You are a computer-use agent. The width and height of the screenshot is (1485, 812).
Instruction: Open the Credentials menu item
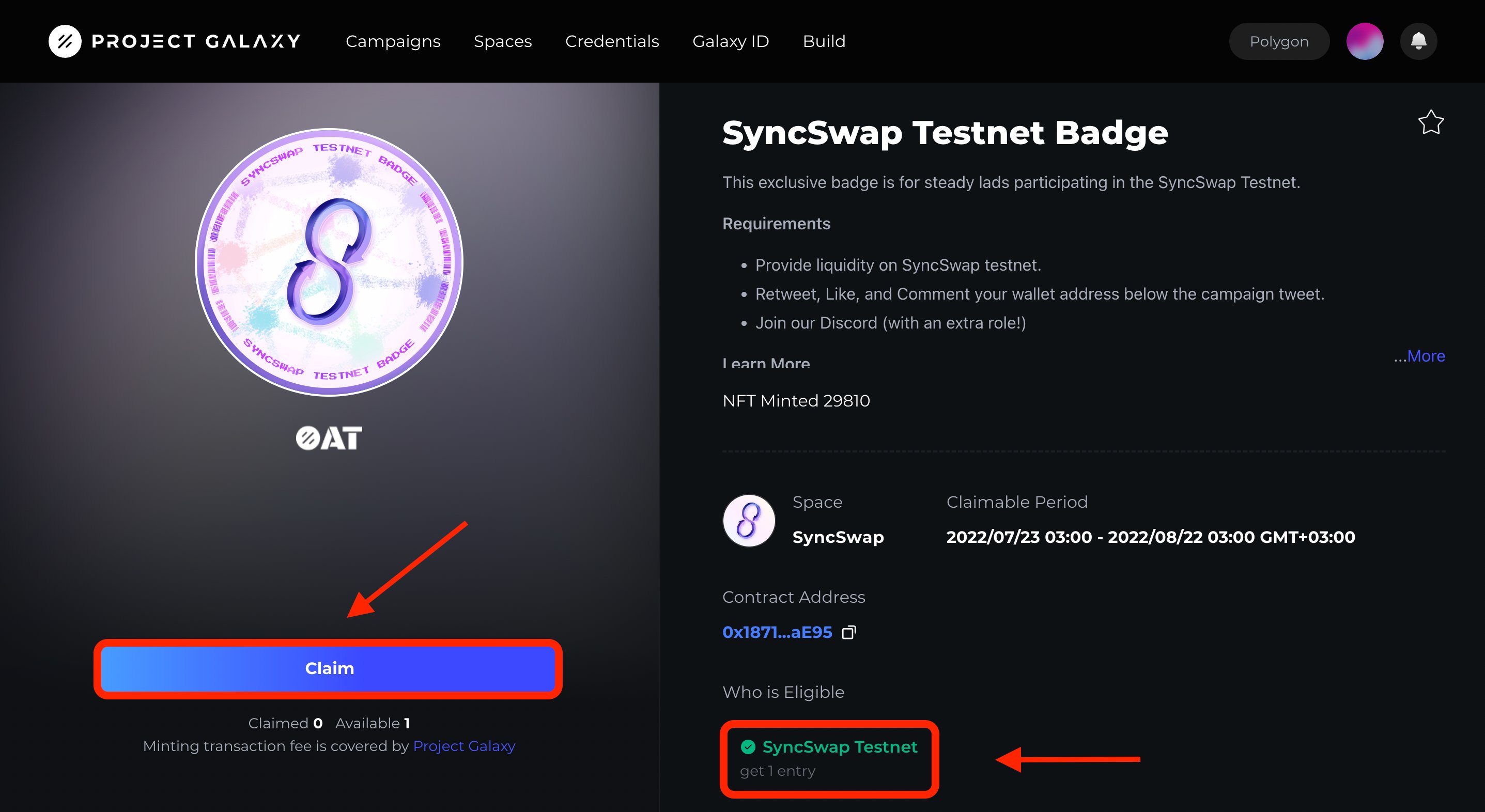[612, 41]
